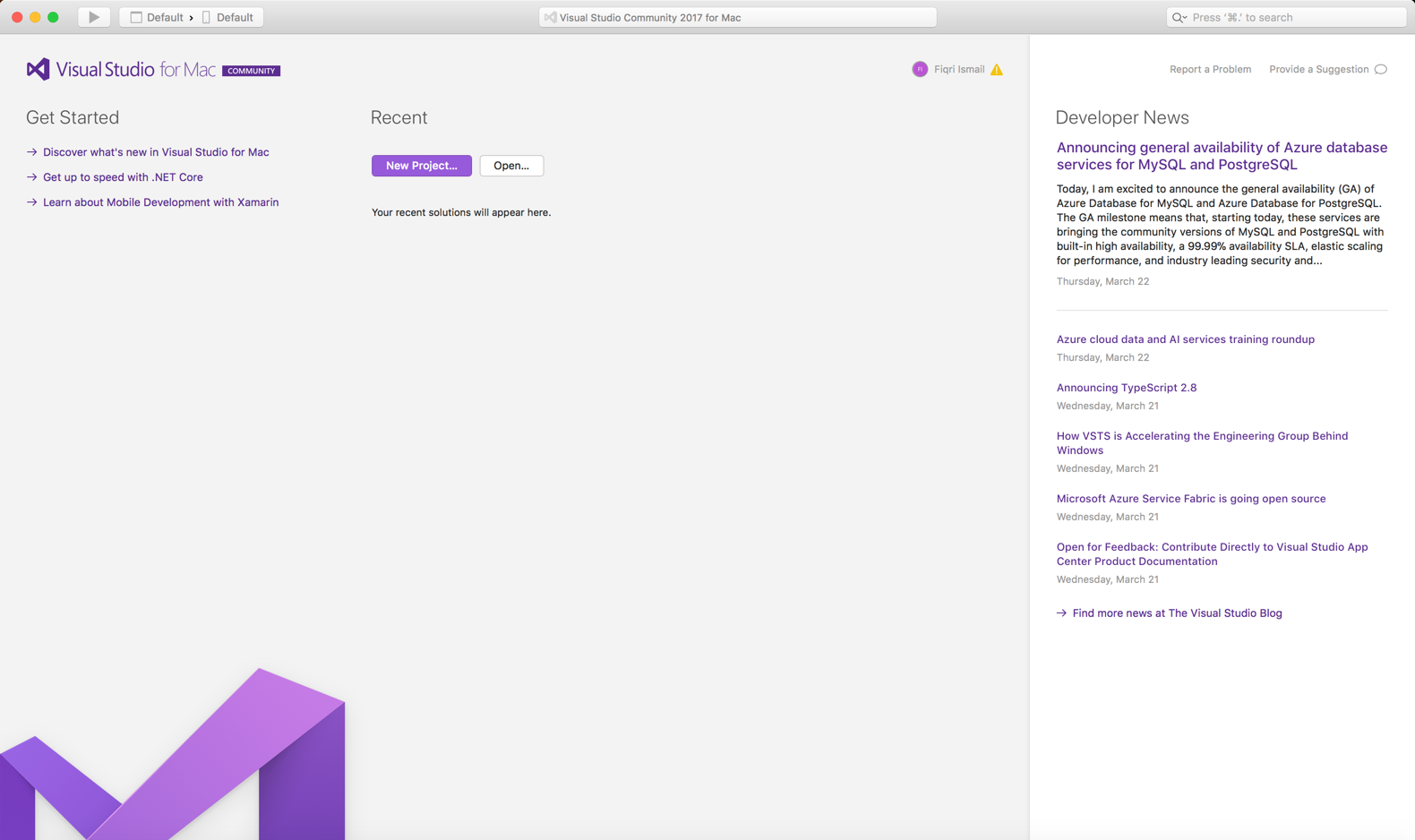This screenshot has height=840, width=1415.
Task: Open Learn about Mobile Development with Xamarin
Action: click(x=160, y=202)
